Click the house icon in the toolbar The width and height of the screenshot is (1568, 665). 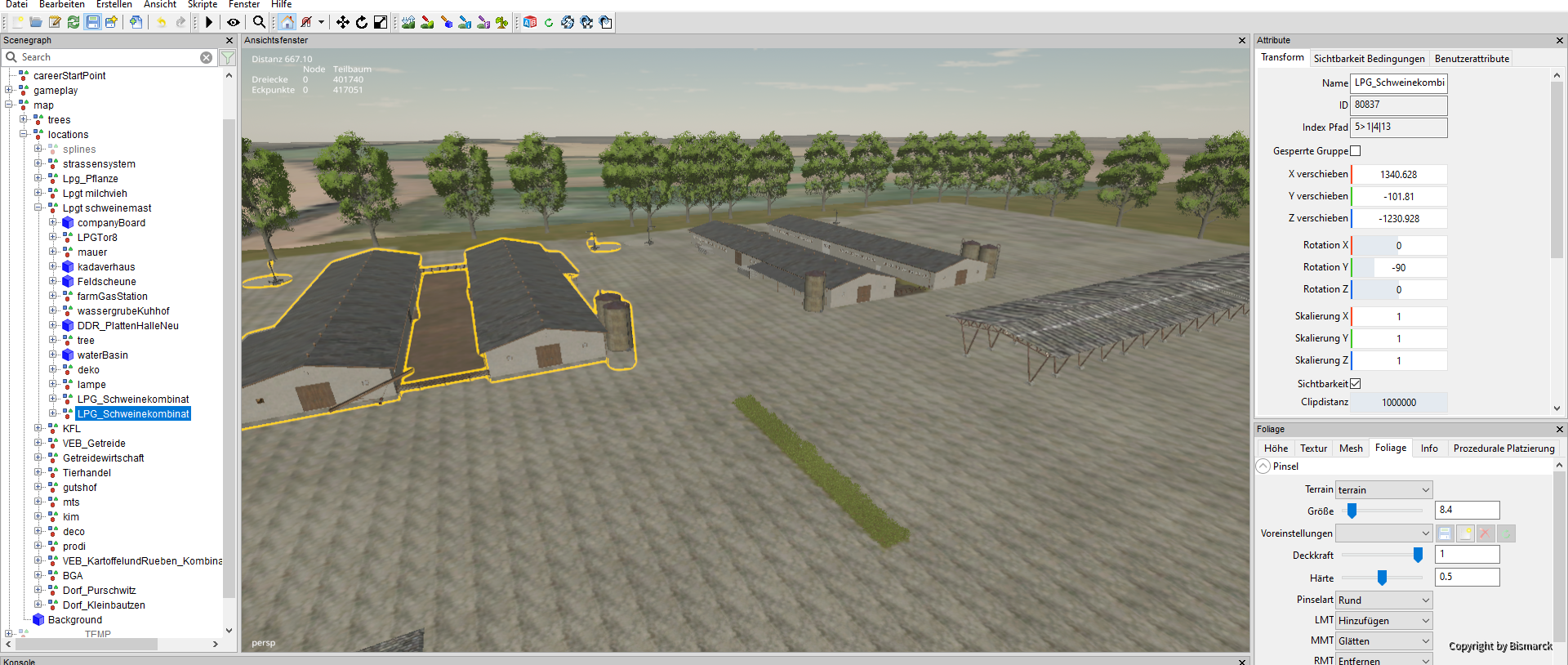[x=287, y=22]
